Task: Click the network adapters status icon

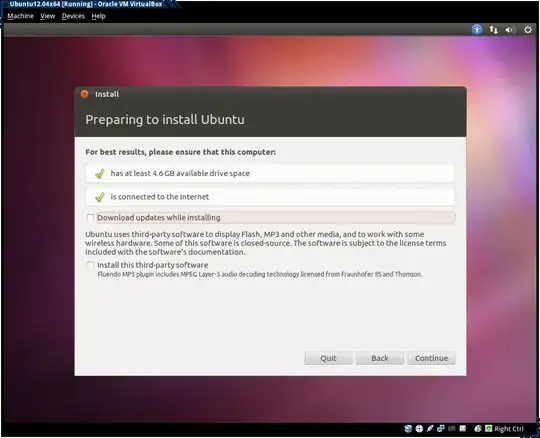Action: [440, 429]
